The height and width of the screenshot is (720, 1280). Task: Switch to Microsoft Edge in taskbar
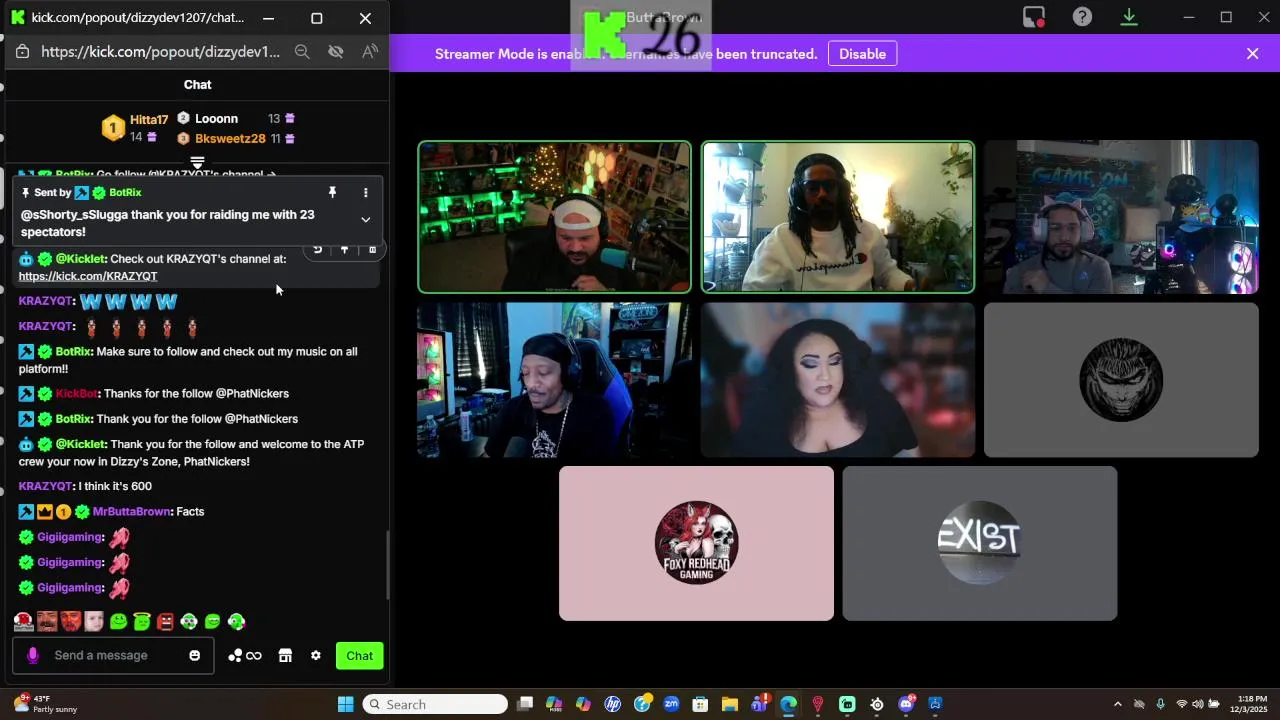[788, 704]
